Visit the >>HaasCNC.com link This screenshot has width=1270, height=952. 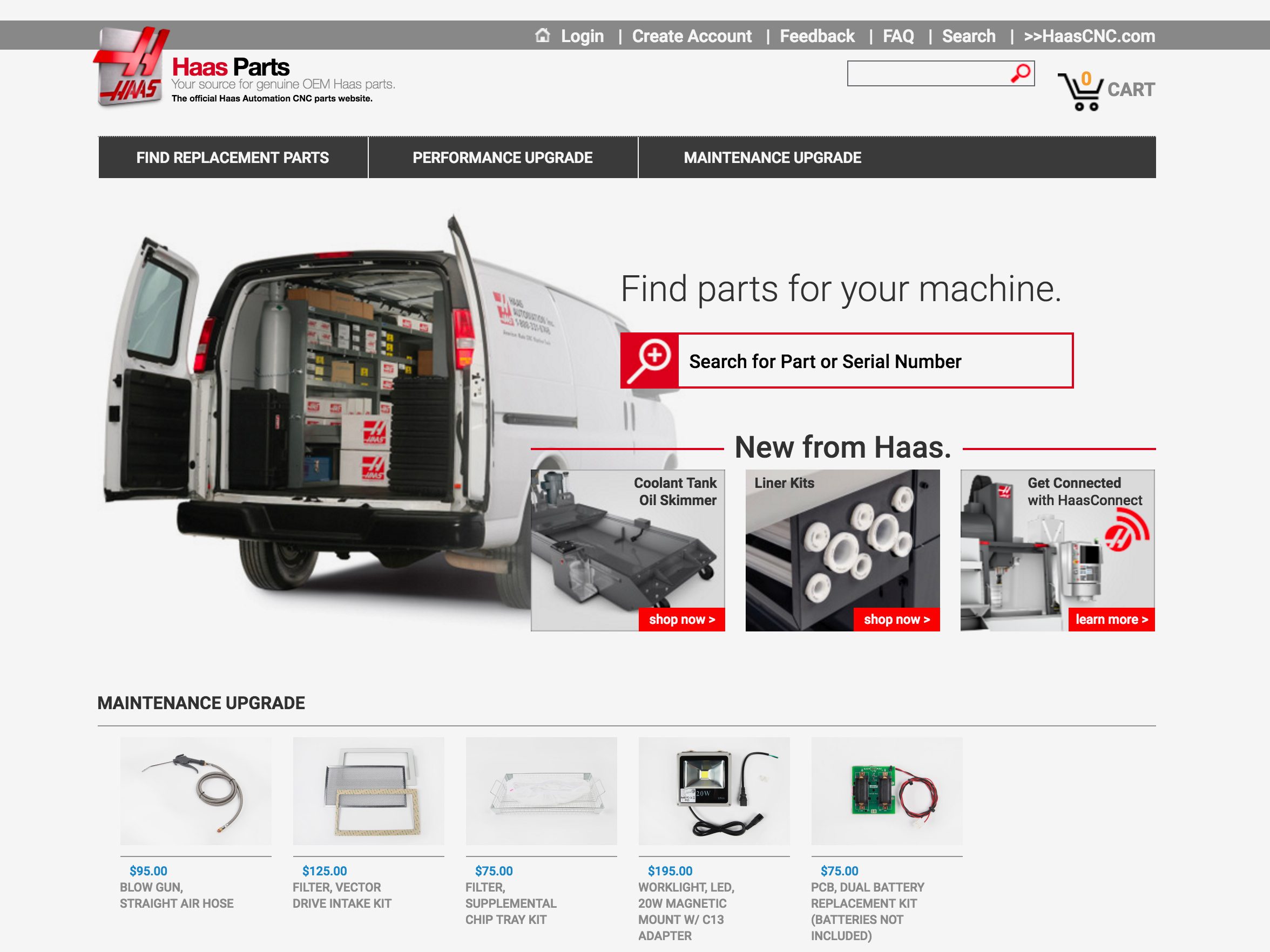tap(1089, 36)
